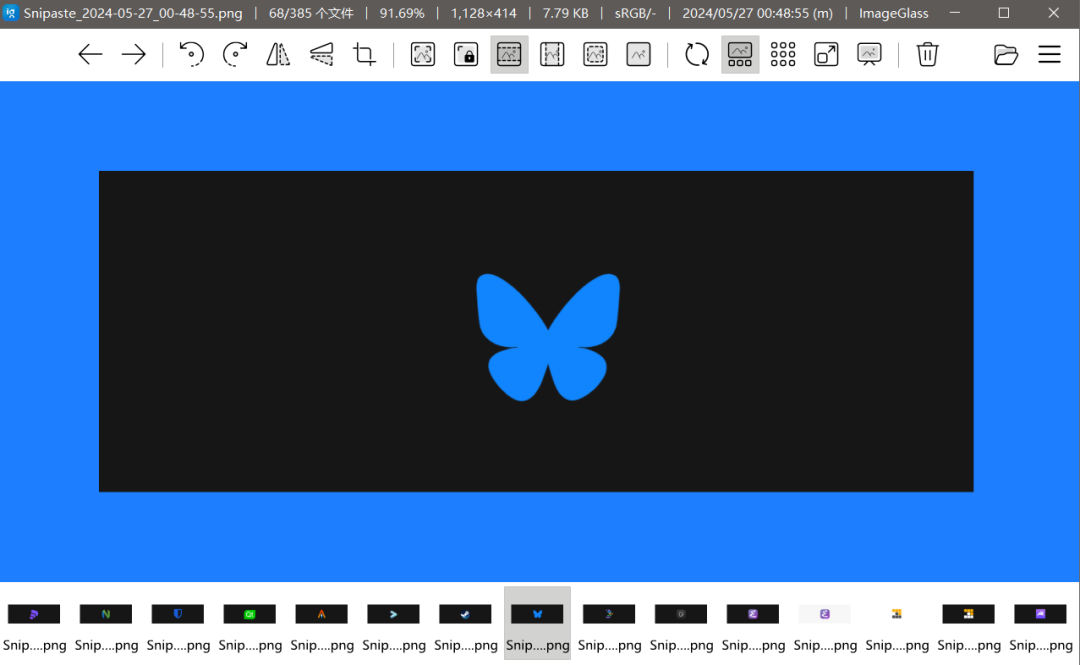1080x665 pixels.
Task: Enter full screen using the expand arrow icon
Action: (826, 54)
